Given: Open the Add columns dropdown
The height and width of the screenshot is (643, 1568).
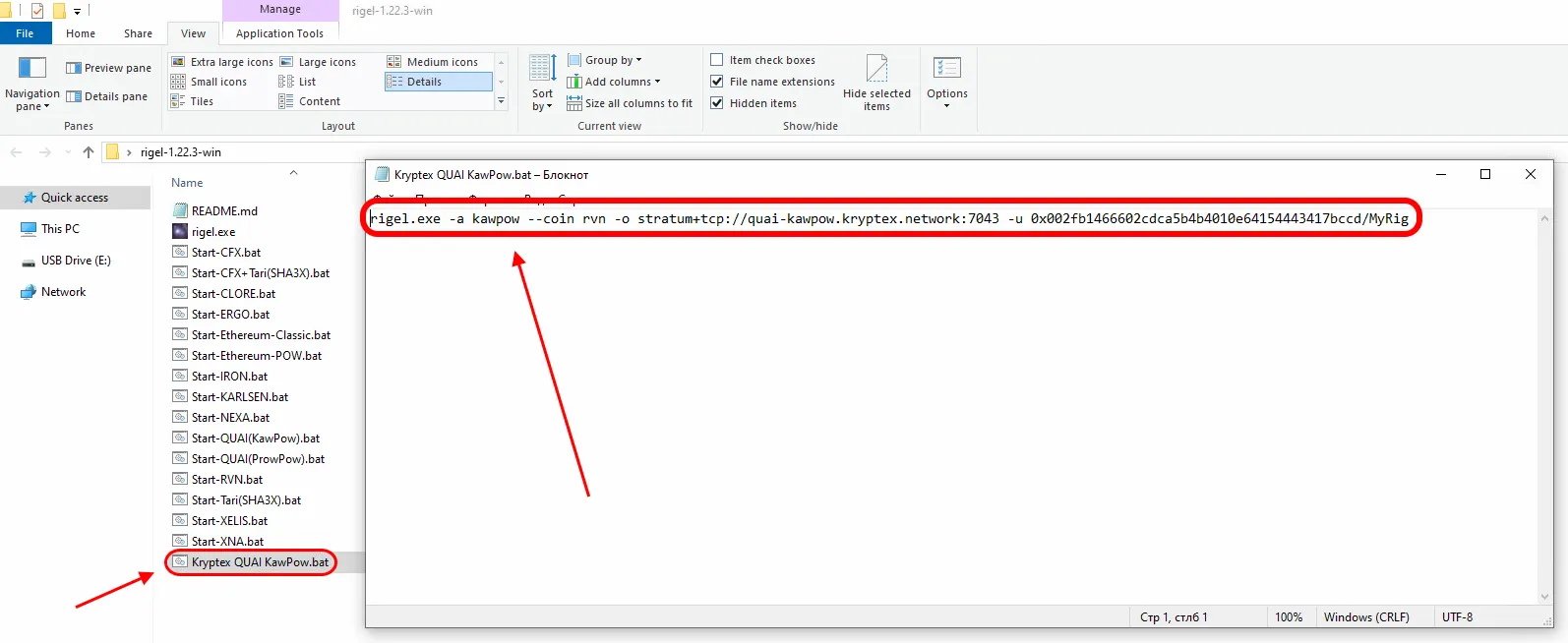Looking at the screenshot, I should pos(622,82).
